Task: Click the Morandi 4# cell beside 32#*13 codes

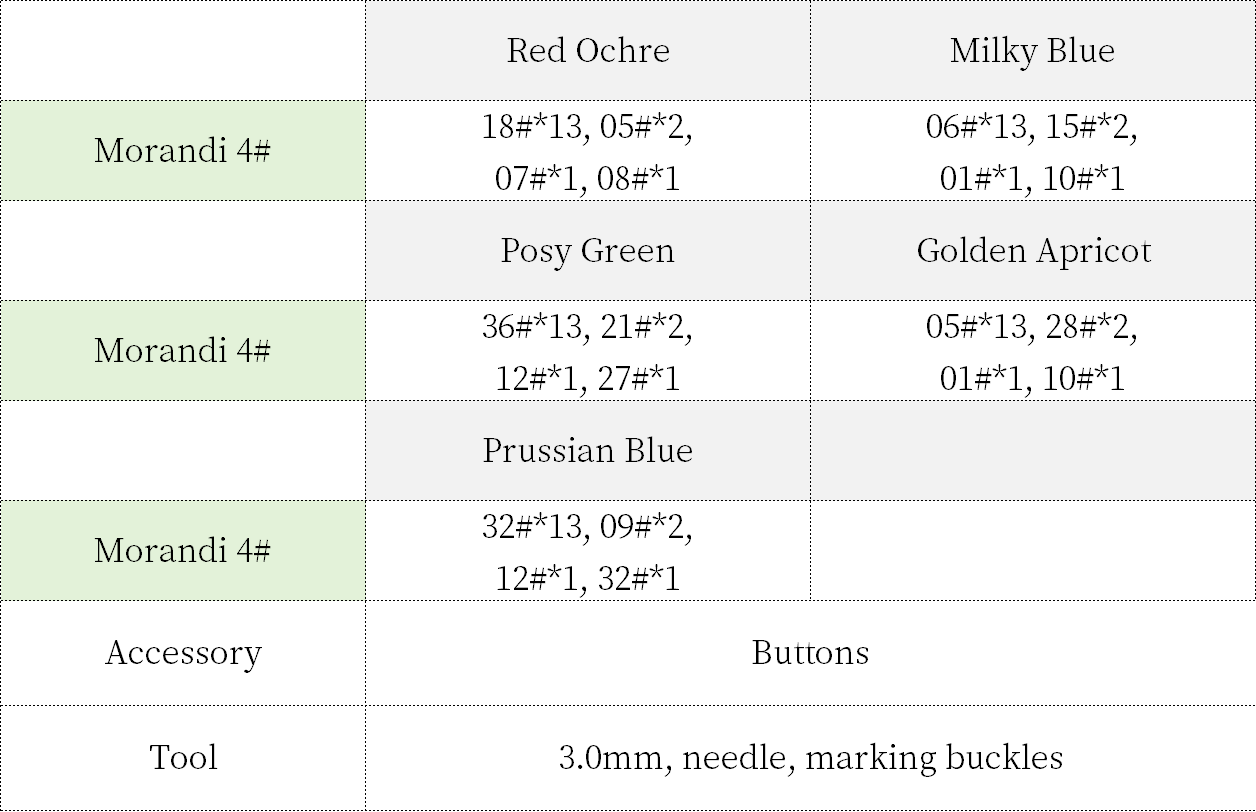Action: 182,551
